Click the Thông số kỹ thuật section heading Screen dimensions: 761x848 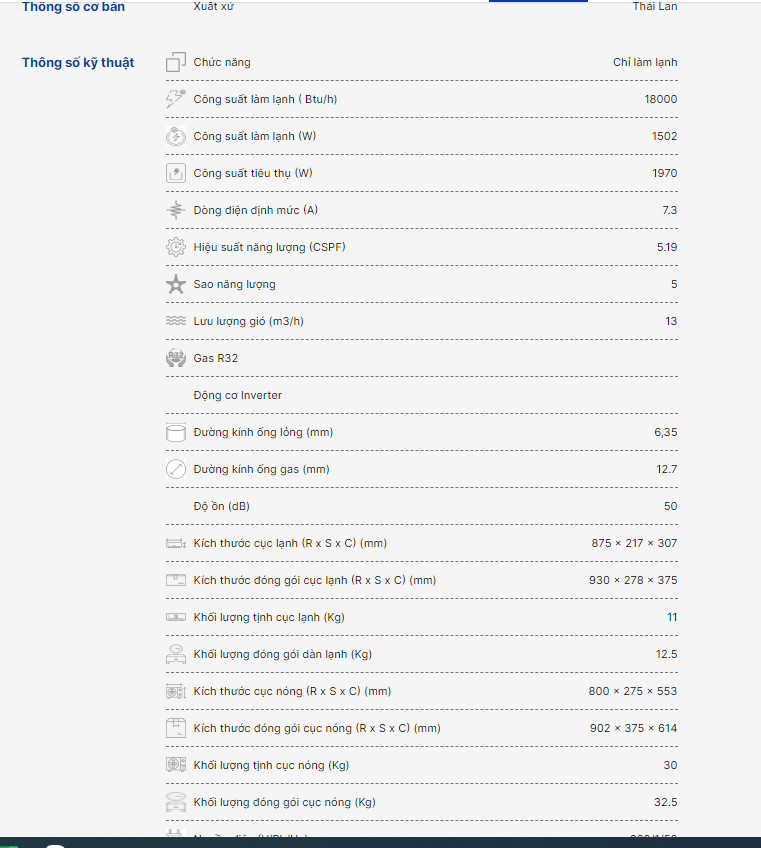tap(78, 63)
